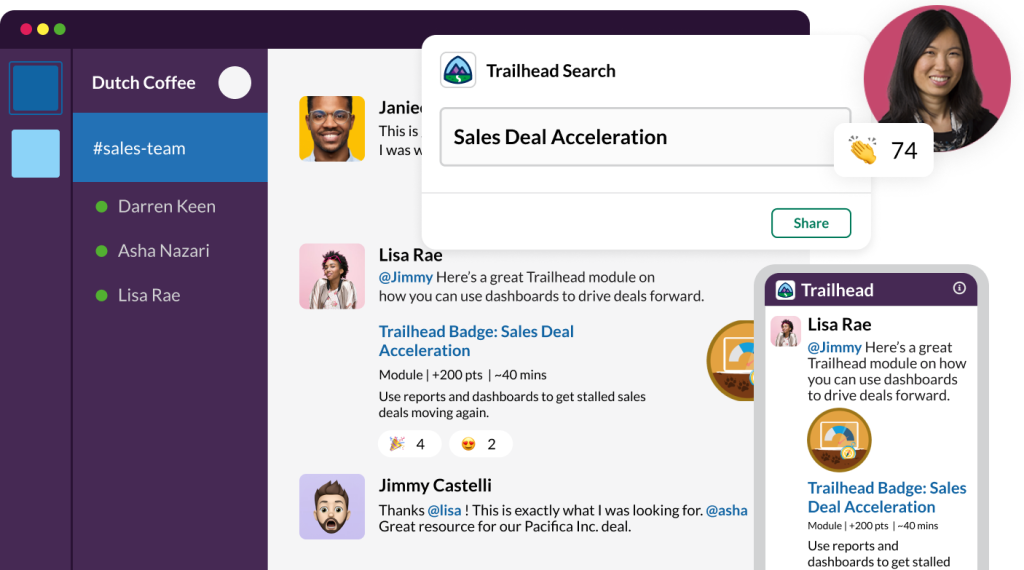1024x570 pixels.
Task: Click the green status dot beside Lisa Rae
Action: 101,296
